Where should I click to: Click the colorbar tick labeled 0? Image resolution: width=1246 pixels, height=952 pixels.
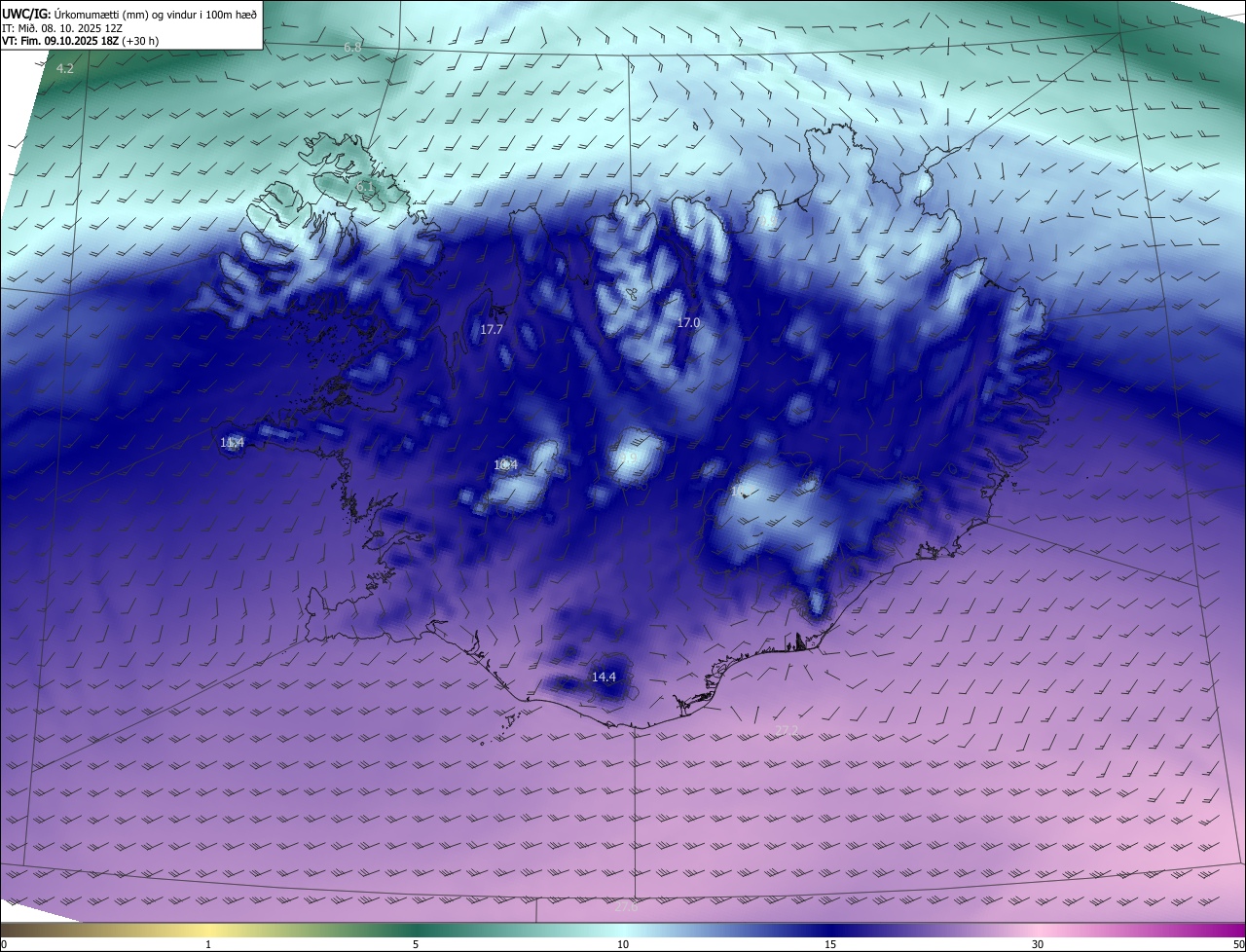4,944
